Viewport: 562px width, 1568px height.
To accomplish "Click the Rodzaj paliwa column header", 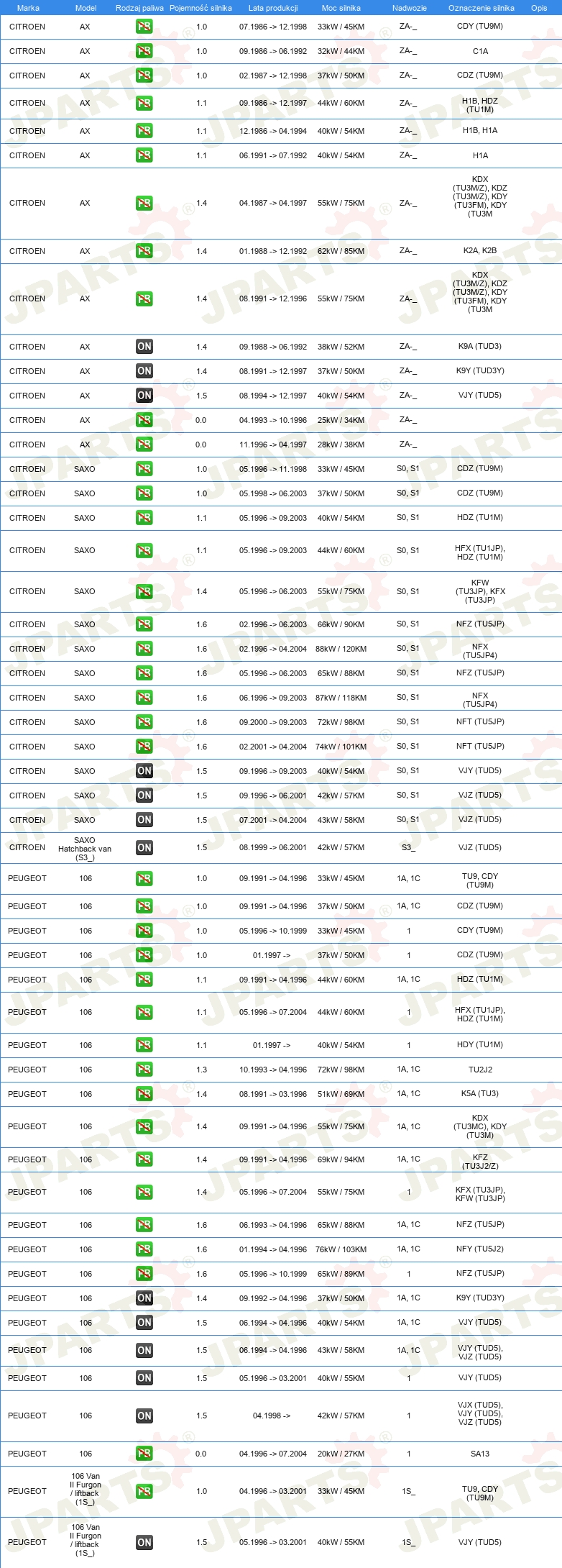I will point(139,8).
